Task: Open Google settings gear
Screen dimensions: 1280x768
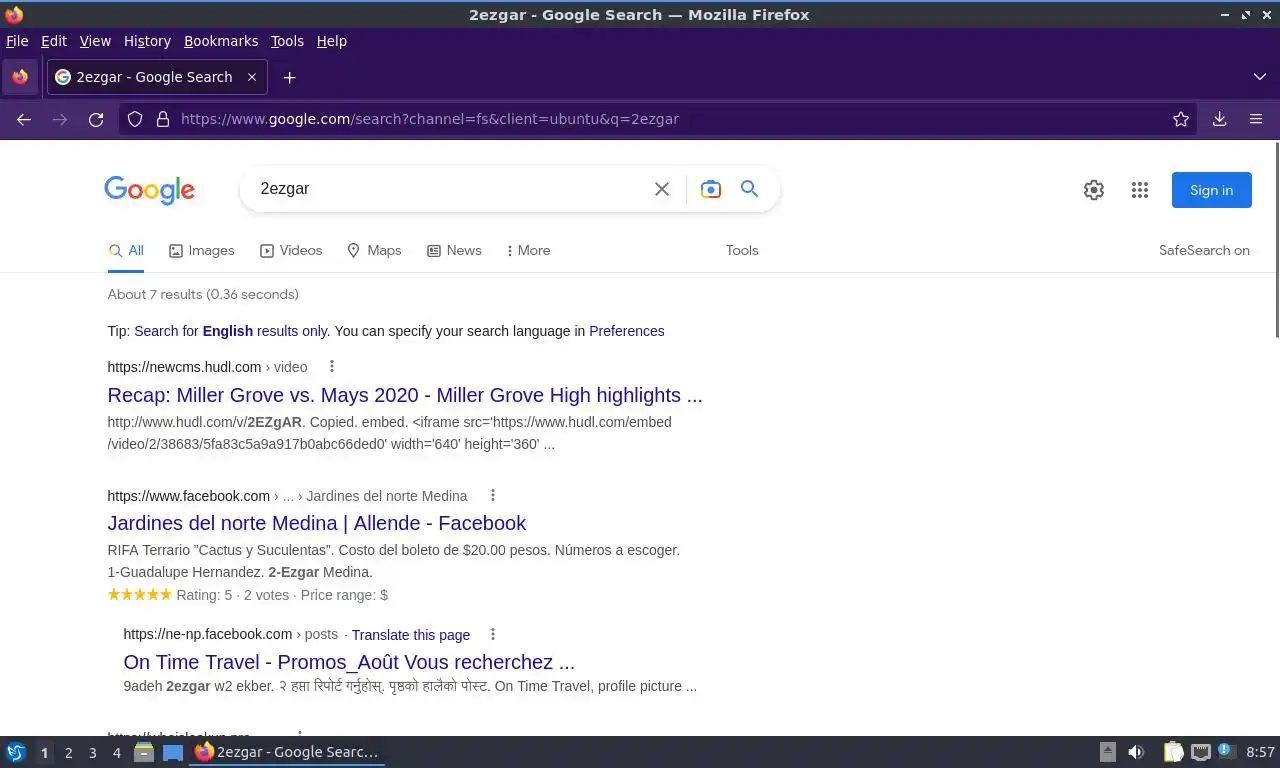Action: pyautogui.click(x=1094, y=190)
